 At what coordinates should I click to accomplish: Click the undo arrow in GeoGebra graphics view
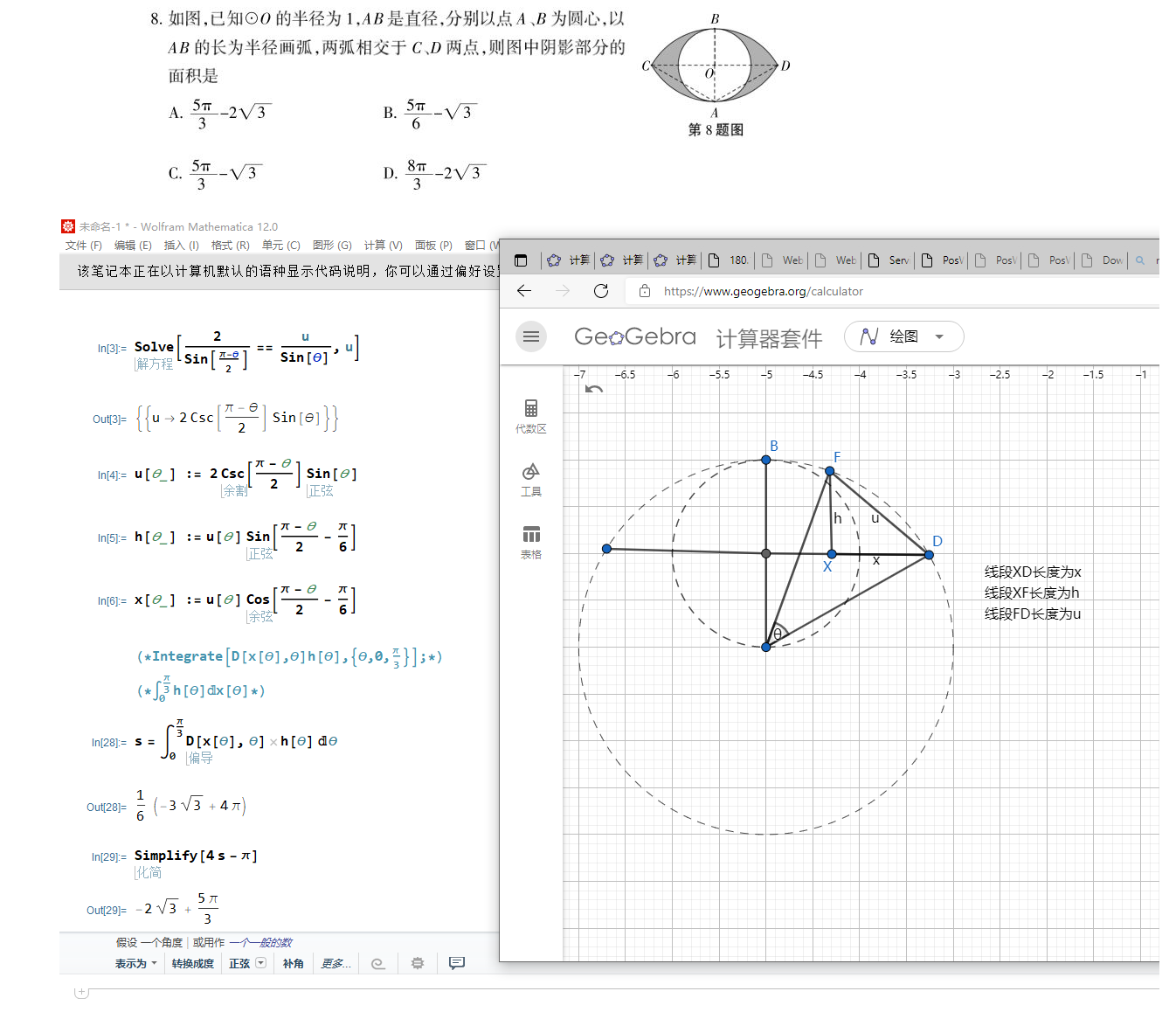pyautogui.click(x=593, y=387)
